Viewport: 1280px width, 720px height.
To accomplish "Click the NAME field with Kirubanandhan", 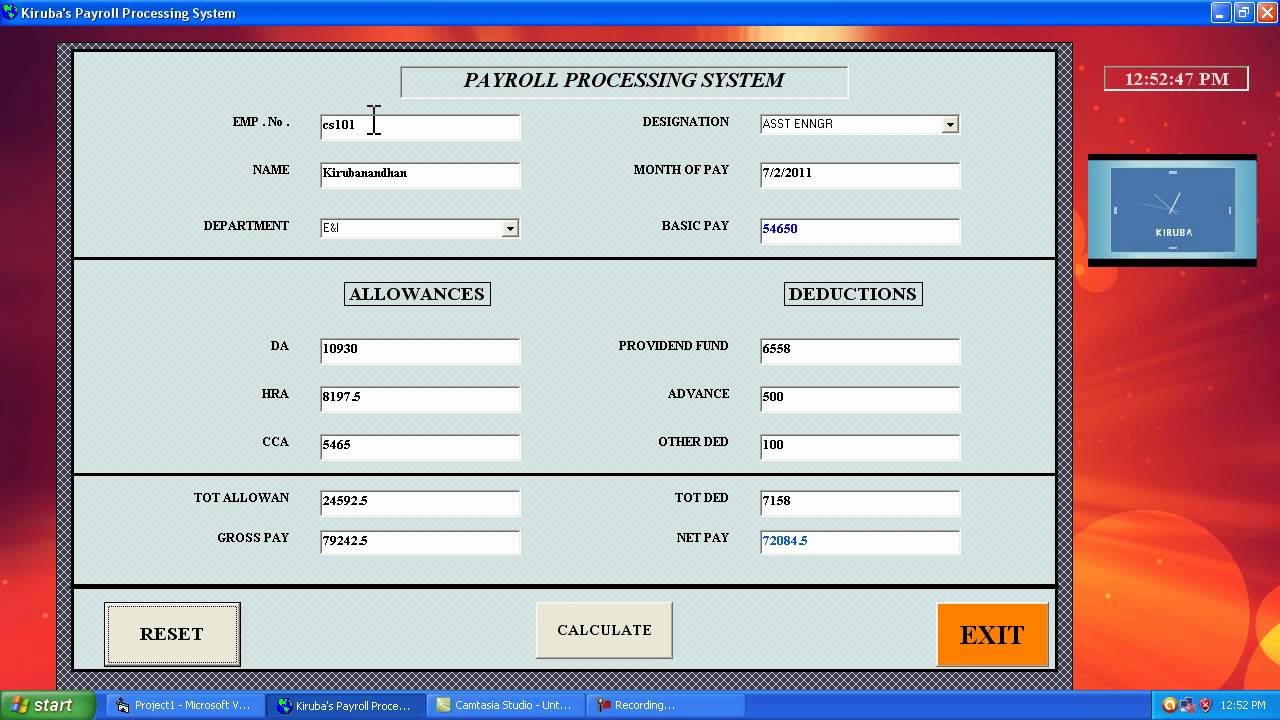I will [x=420, y=174].
